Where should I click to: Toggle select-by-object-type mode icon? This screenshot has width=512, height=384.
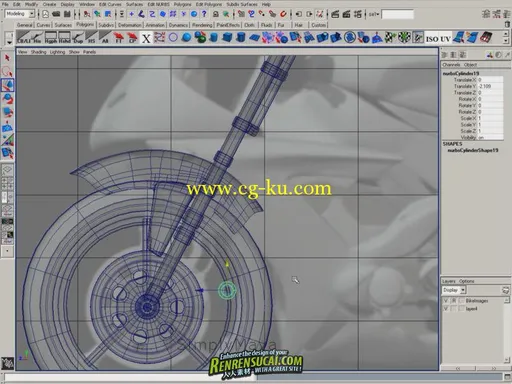[x=97, y=14]
